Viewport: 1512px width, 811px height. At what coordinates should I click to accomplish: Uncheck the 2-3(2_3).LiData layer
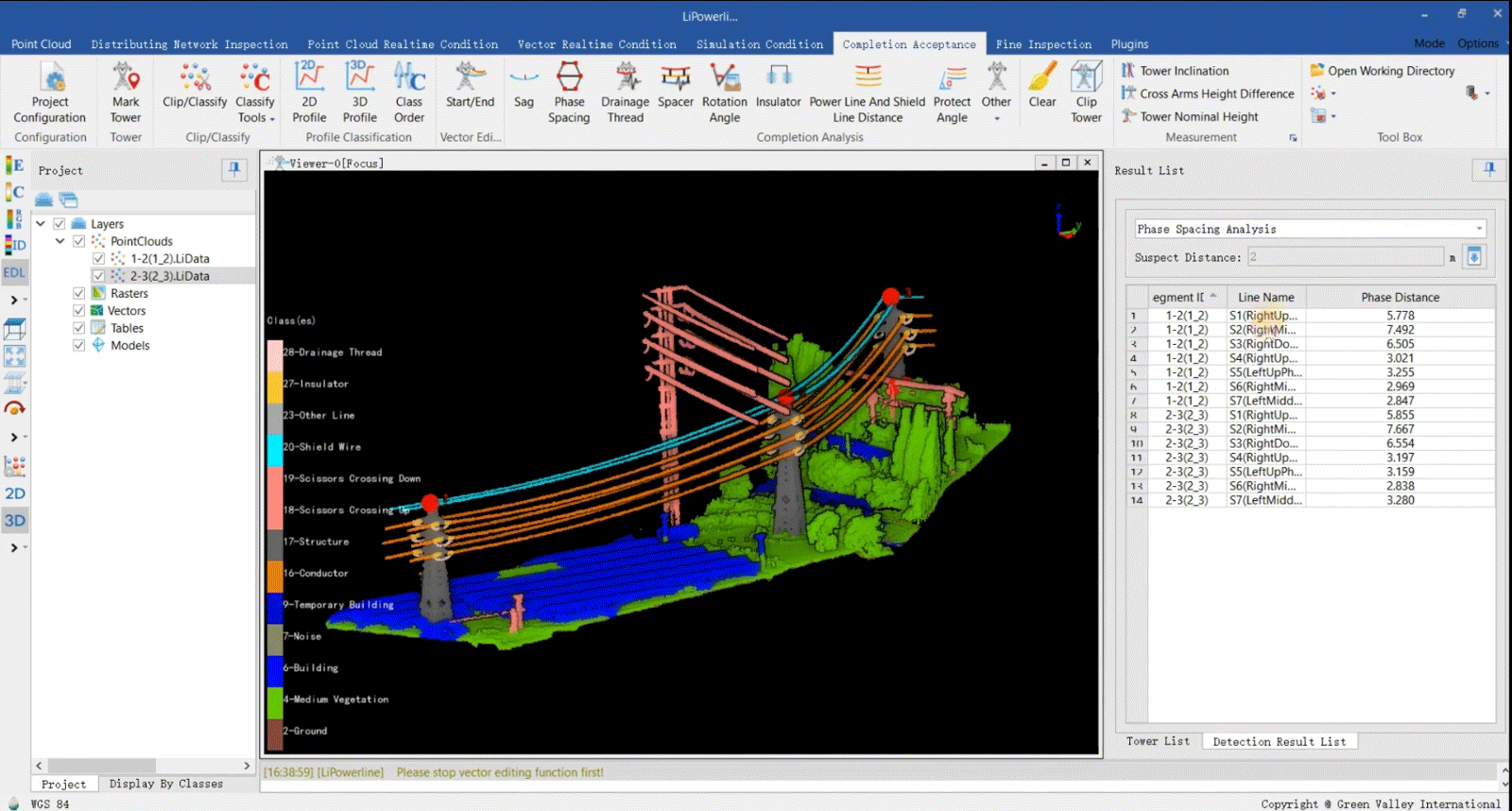[98, 276]
